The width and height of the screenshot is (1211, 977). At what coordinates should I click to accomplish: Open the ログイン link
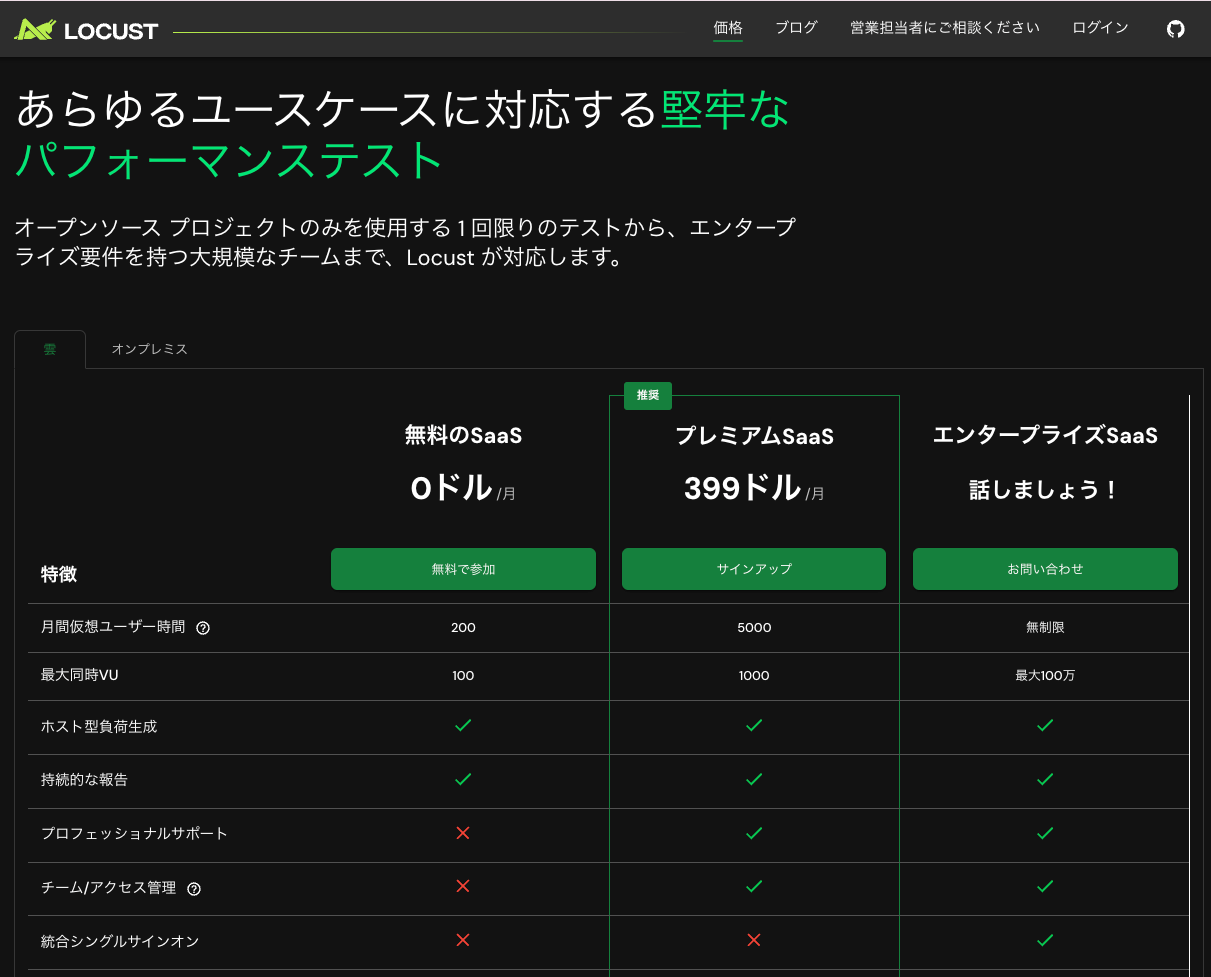point(1100,28)
